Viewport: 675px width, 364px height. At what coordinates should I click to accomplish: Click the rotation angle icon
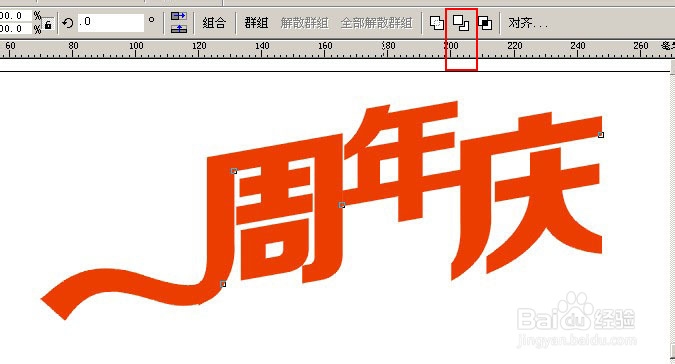click(x=67, y=23)
